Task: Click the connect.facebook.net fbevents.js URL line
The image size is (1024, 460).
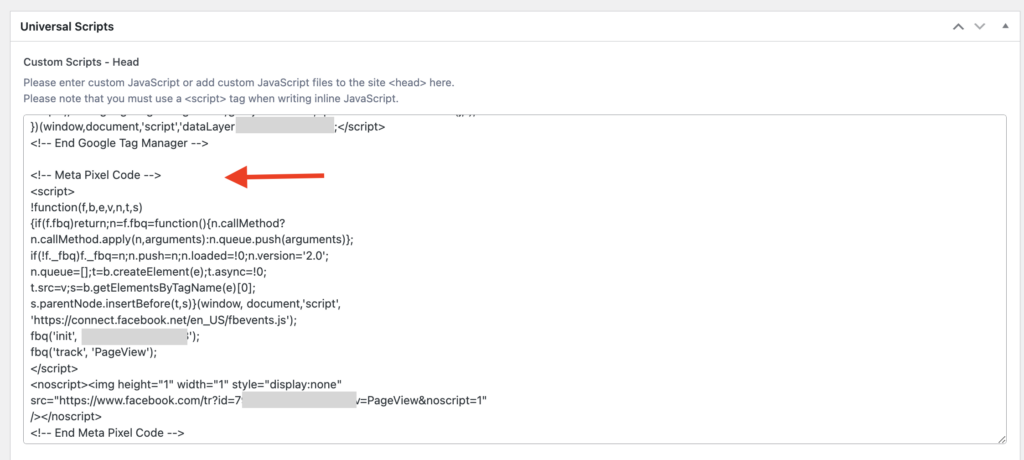Action: (164, 320)
